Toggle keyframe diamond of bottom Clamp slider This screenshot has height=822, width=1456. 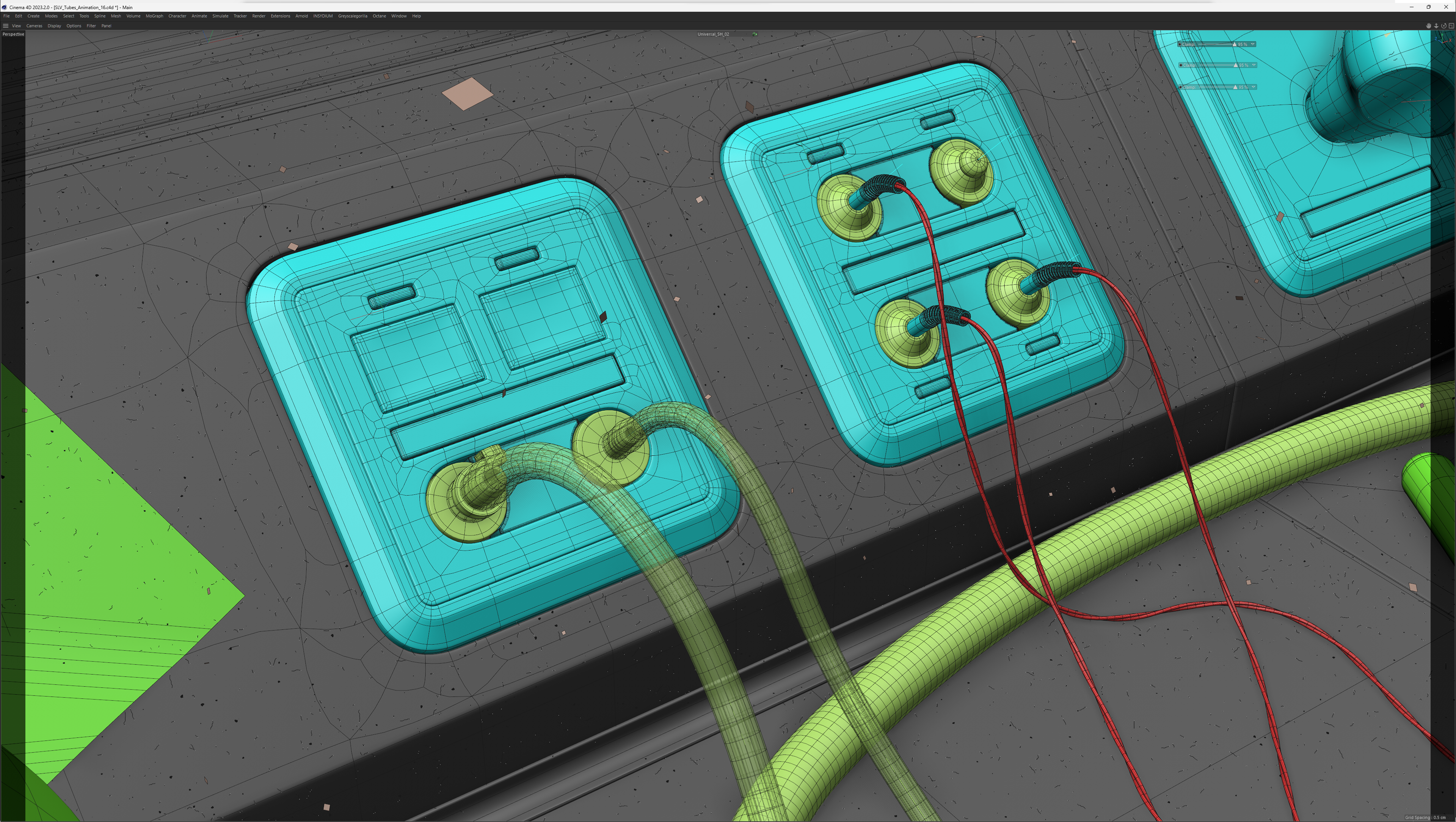tap(1181, 87)
